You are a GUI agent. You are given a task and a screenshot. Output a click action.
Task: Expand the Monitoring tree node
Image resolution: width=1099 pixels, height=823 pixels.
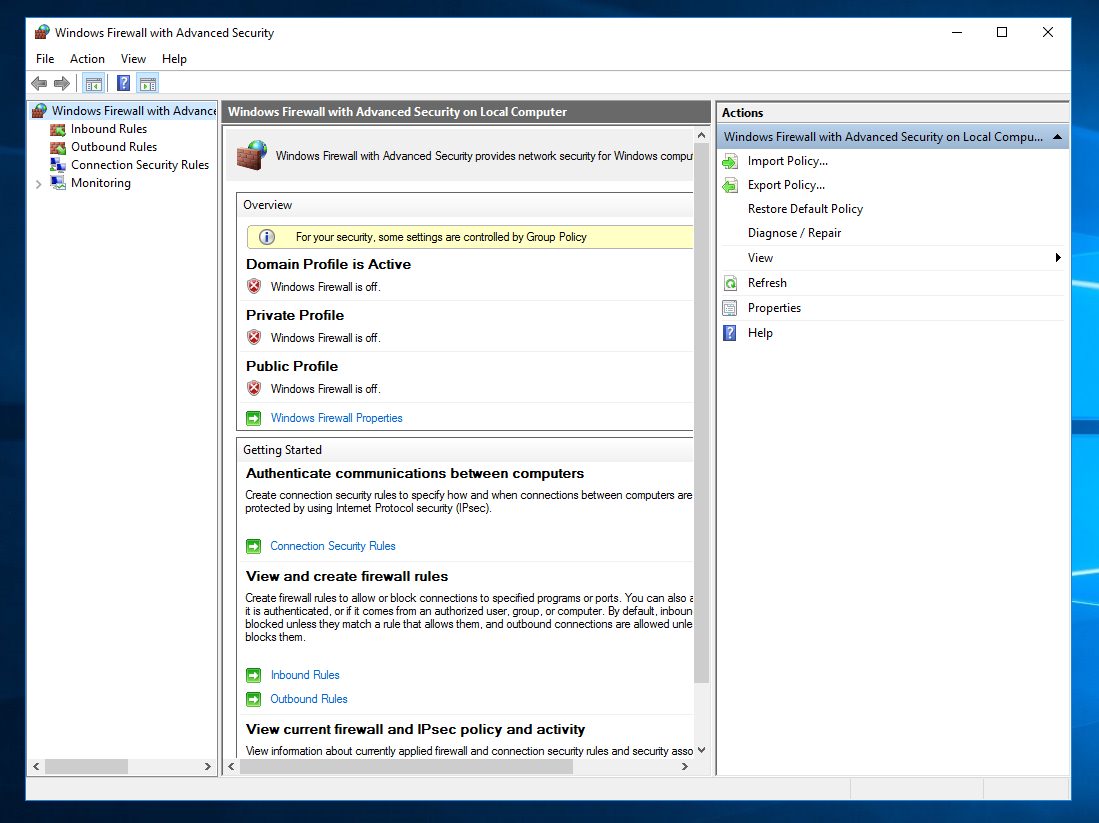(39, 184)
